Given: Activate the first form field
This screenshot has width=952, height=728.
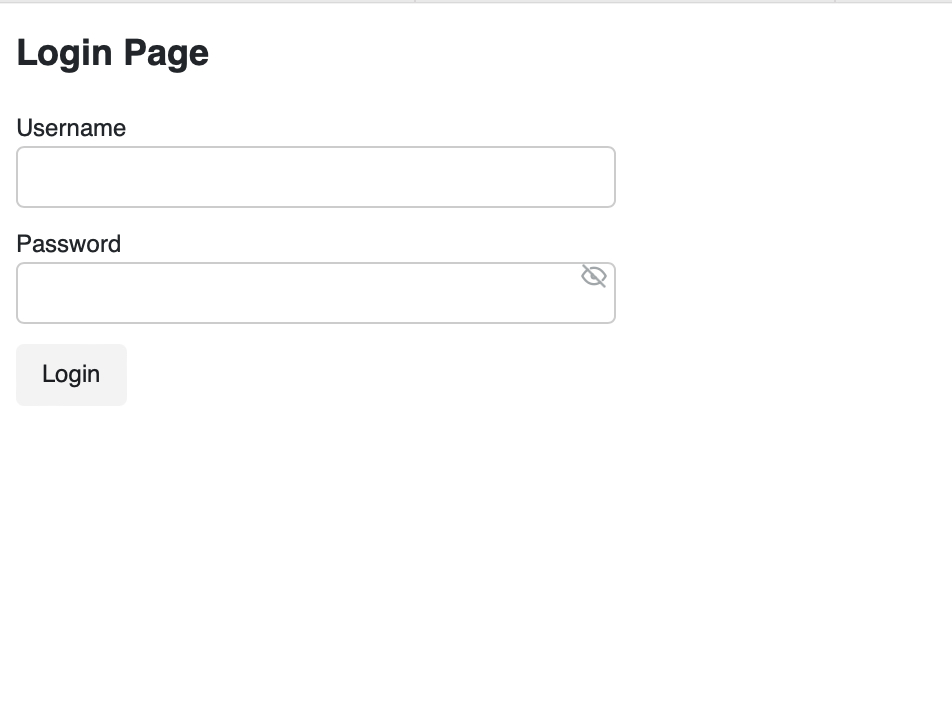Looking at the screenshot, I should 315,177.
